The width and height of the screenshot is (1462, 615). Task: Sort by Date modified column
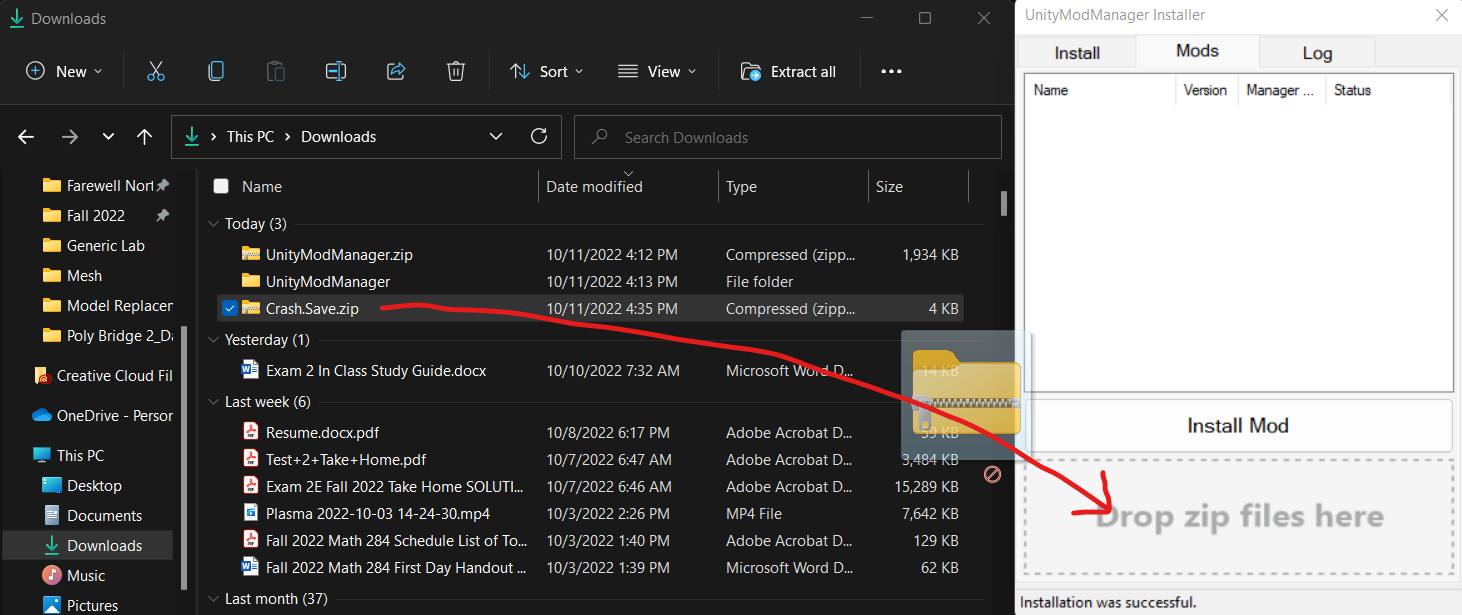pos(628,186)
